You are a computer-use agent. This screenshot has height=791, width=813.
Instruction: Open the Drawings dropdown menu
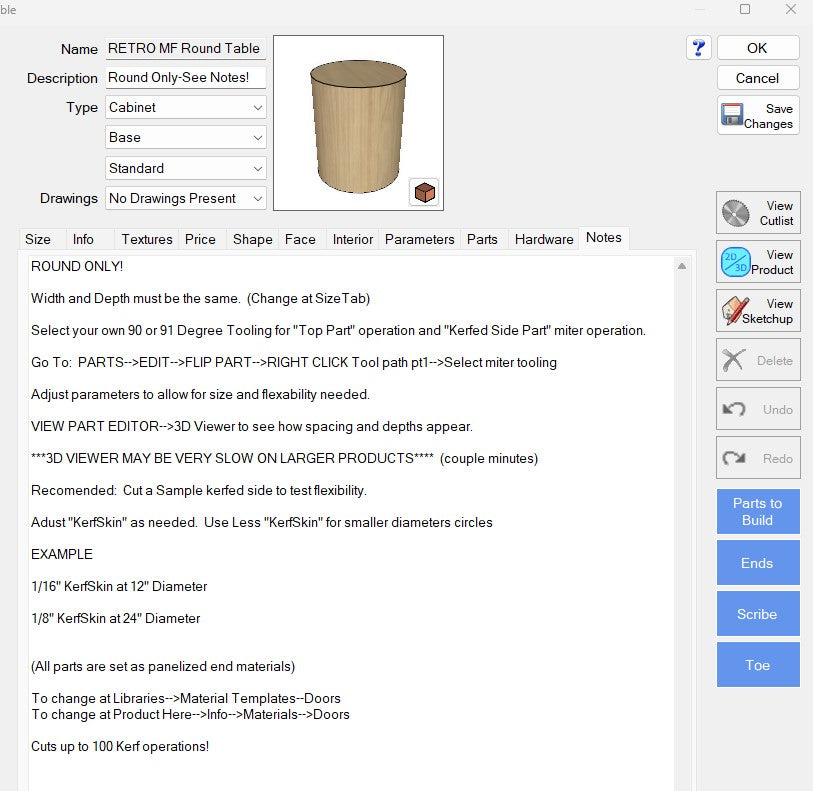[x=186, y=198]
